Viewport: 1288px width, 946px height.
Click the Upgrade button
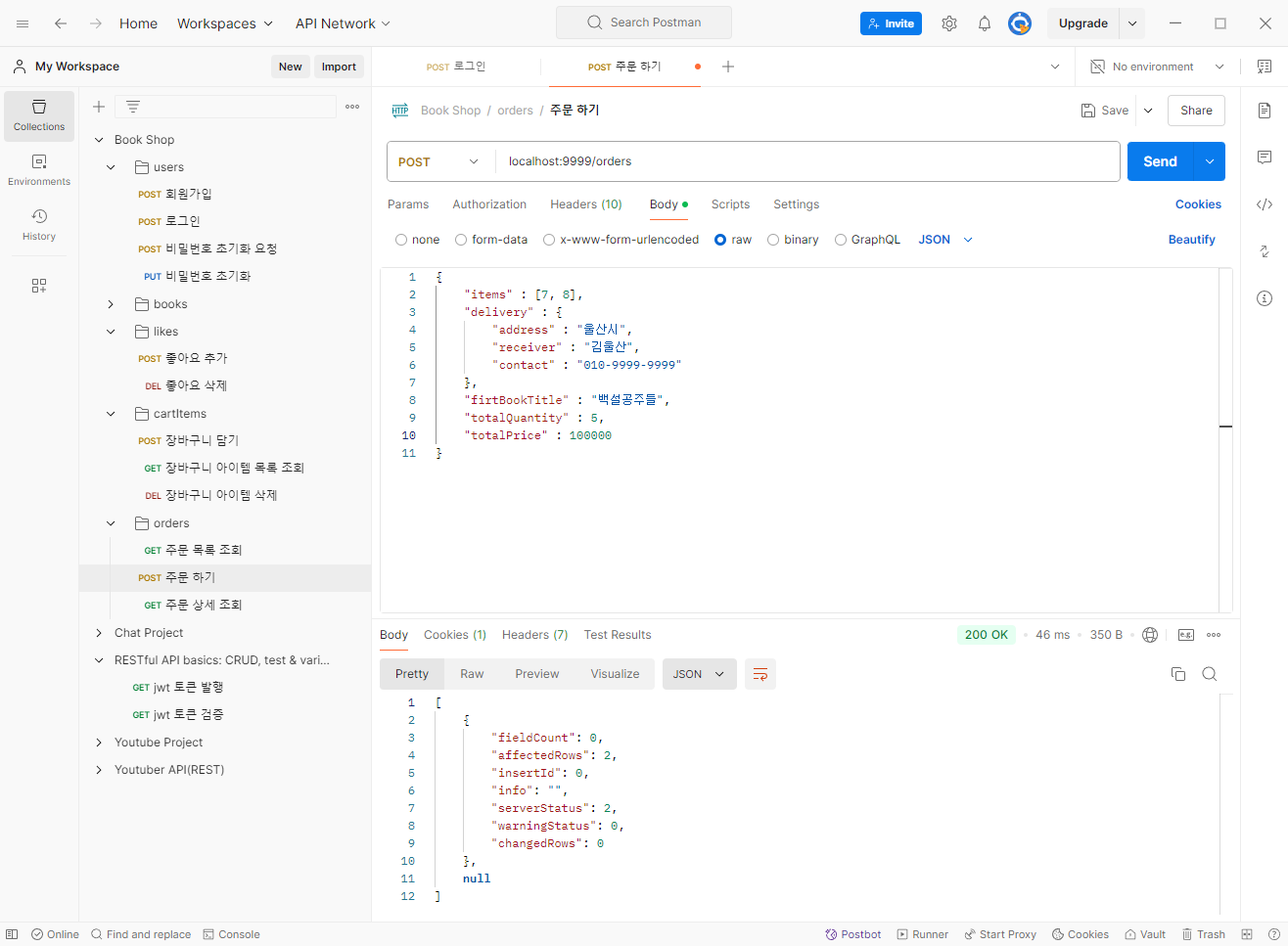point(1083,23)
